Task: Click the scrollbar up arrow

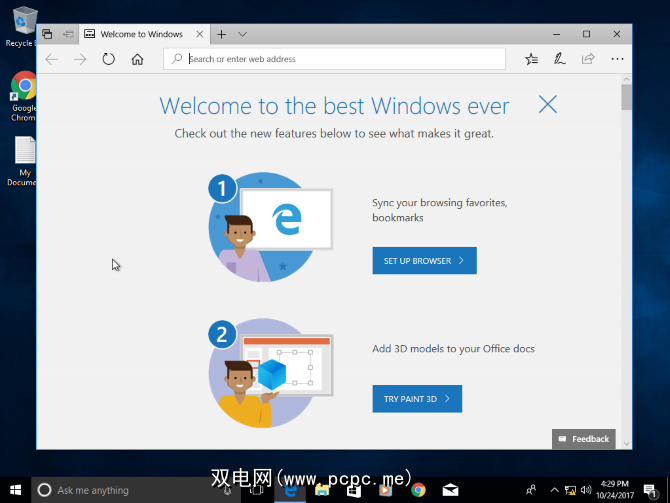Action: [626, 79]
